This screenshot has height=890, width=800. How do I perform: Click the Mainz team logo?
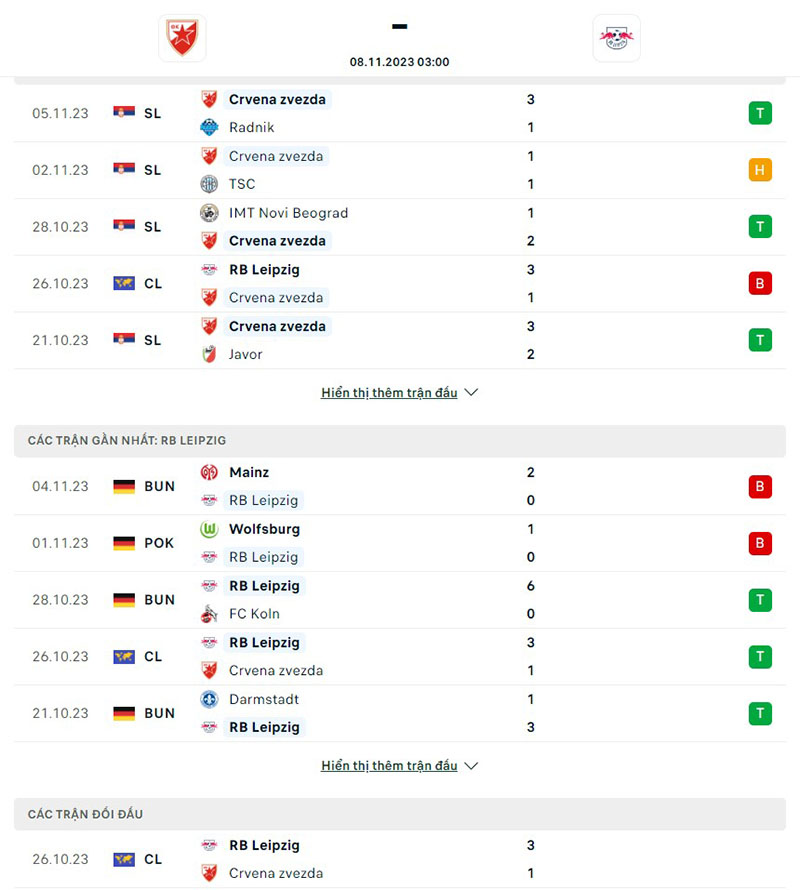[x=209, y=472]
